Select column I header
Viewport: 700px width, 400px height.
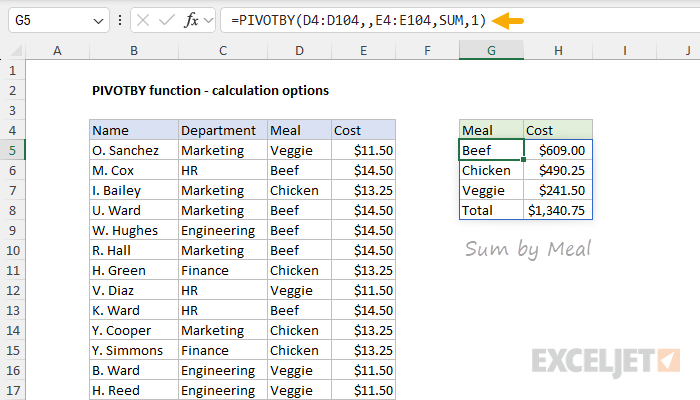click(625, 50)
